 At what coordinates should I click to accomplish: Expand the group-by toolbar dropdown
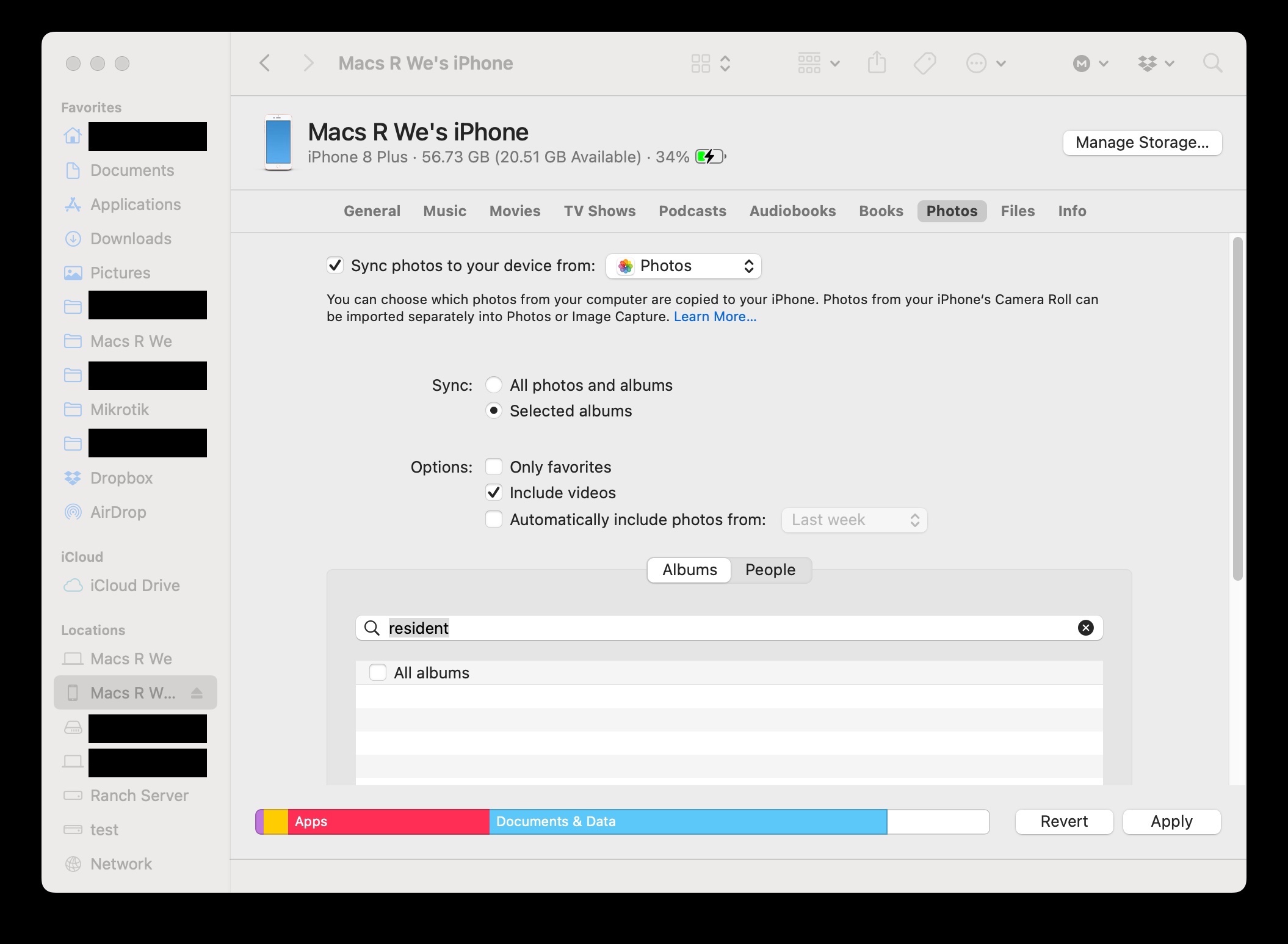coord(818,63)
